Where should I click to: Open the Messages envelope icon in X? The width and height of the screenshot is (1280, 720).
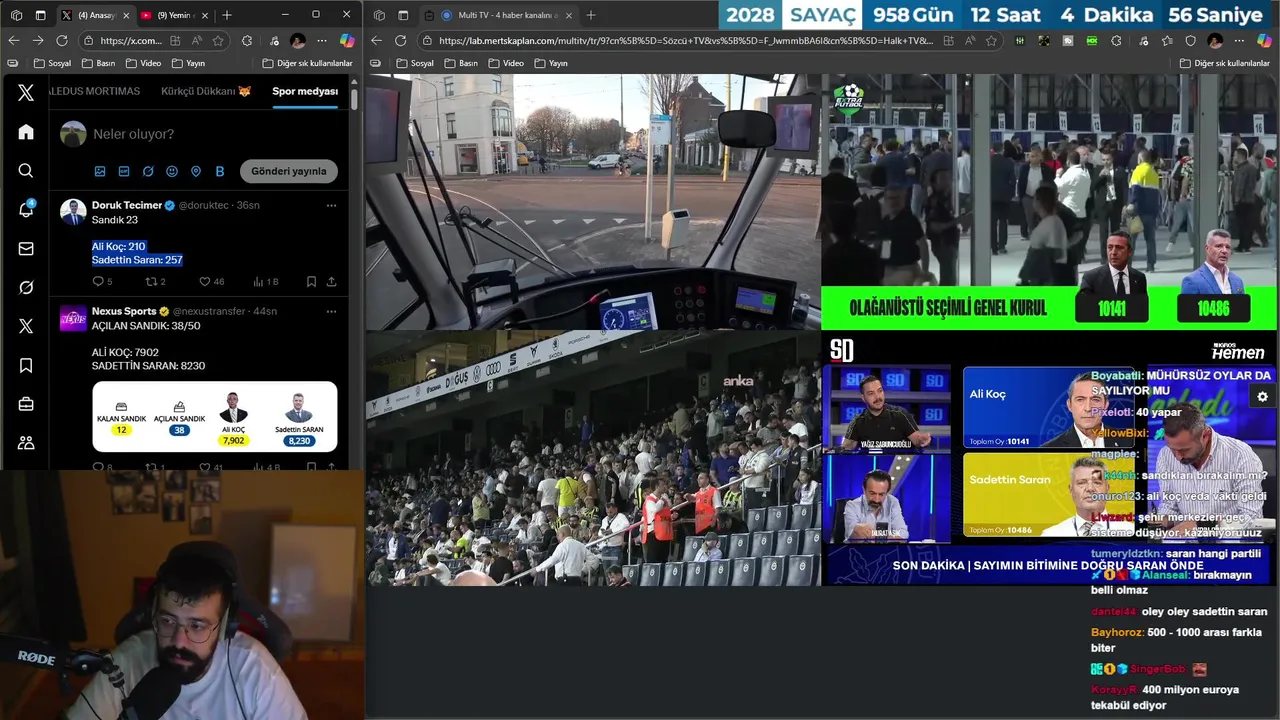click(26, 249)
